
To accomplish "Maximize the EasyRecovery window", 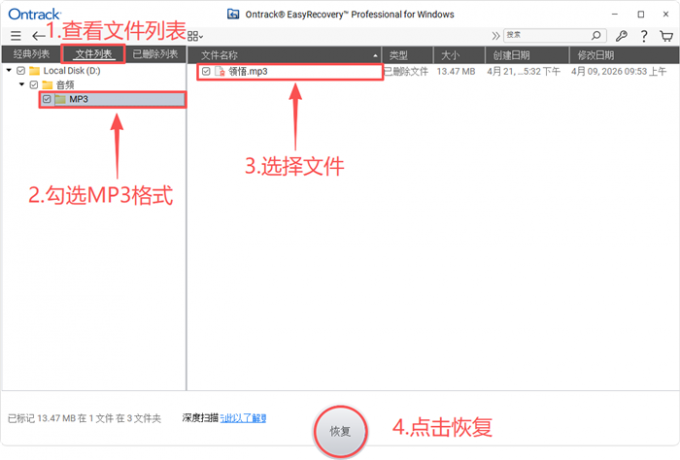I will click(641, 14).
